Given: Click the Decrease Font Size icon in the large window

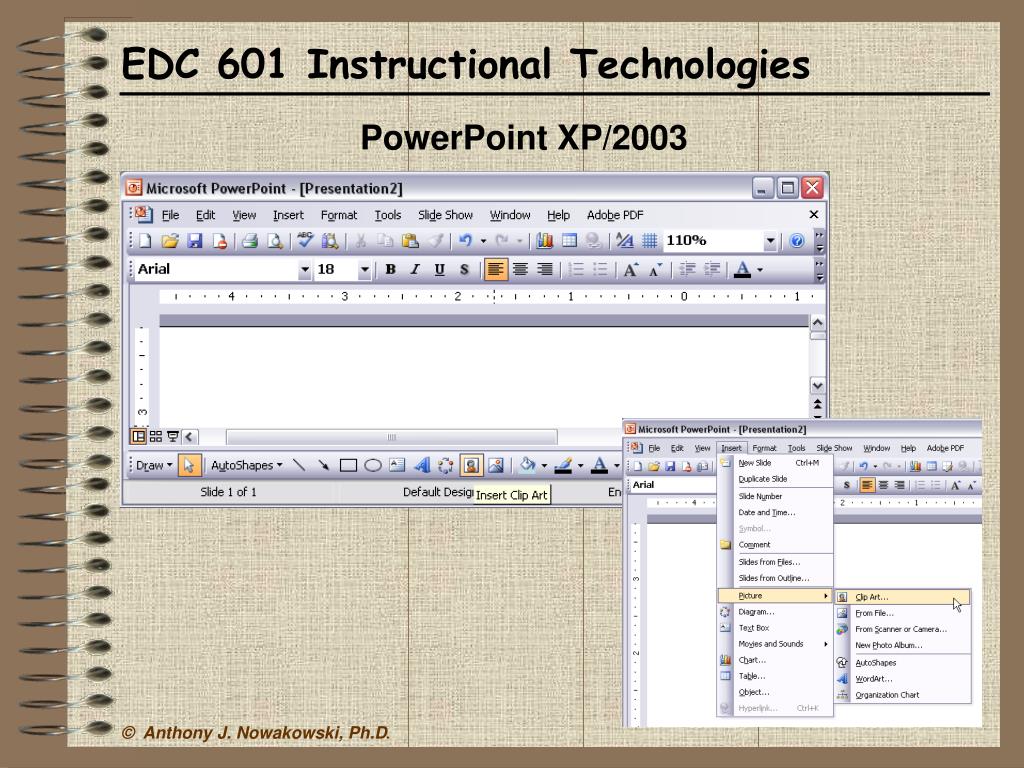Looking at the screenshot, I should coord(656,269).
